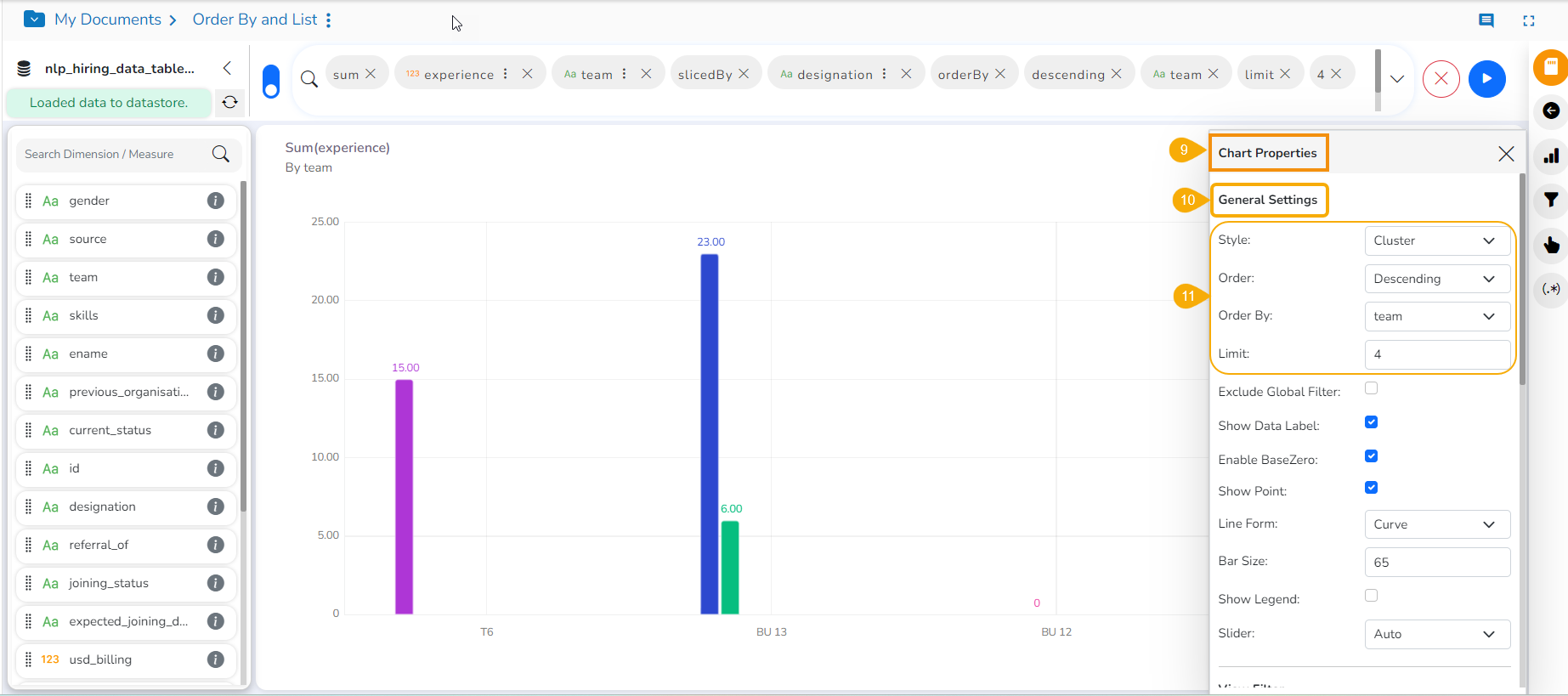1568x696 pixels.
Task: Remove the orderBy chip from the query
Action: tap(1000, 74)
